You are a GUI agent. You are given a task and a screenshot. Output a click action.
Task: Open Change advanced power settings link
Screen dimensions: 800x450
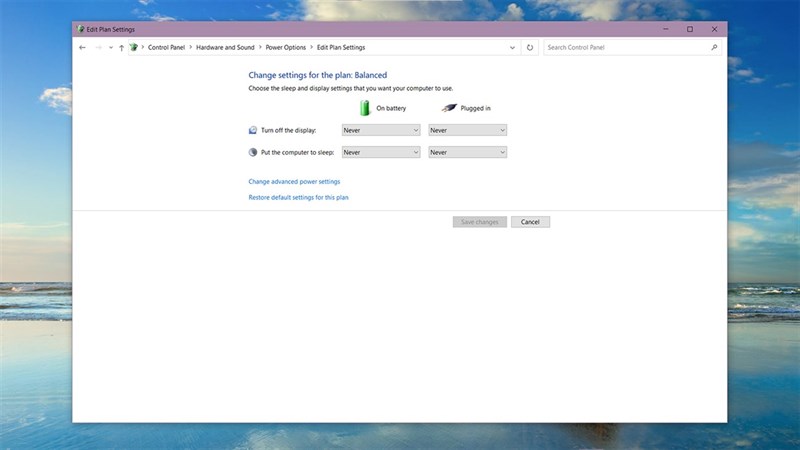coord(294,182)
